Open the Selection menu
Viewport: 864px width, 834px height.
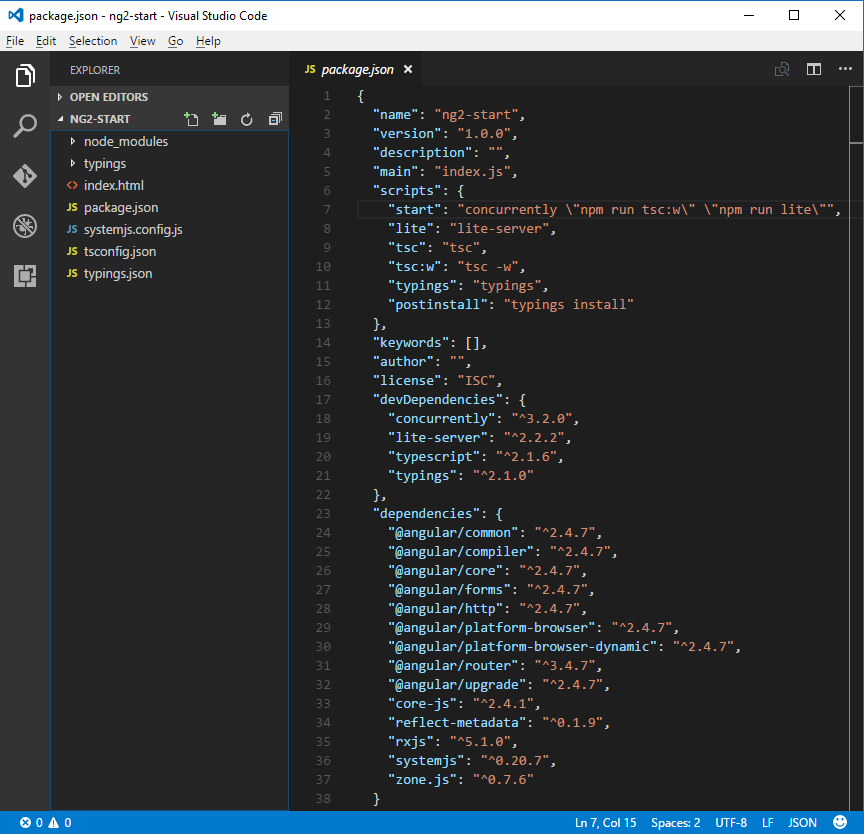point(93,41)
